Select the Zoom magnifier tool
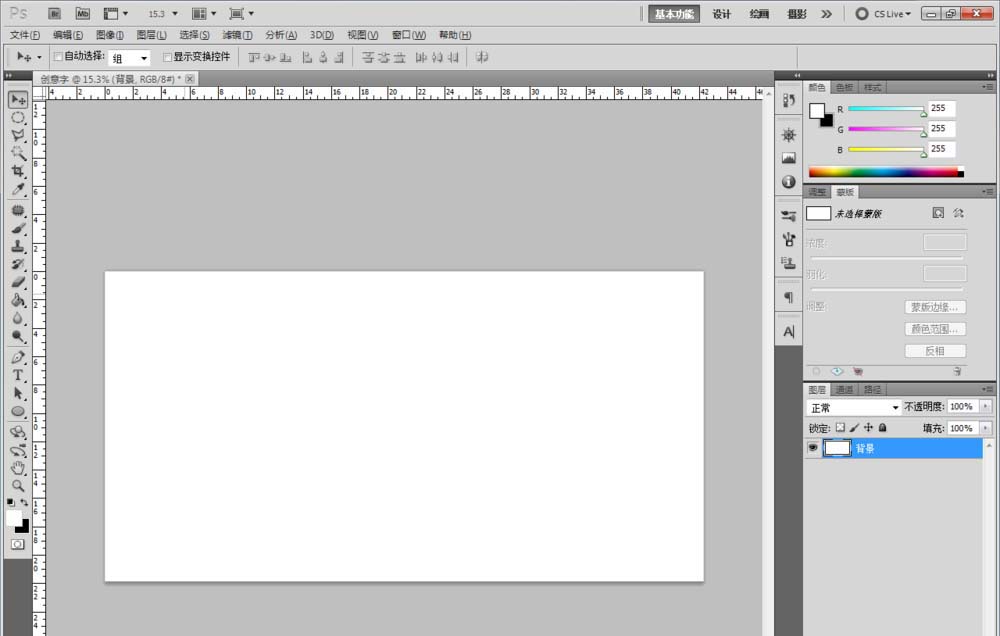 (x=18, y=485)
